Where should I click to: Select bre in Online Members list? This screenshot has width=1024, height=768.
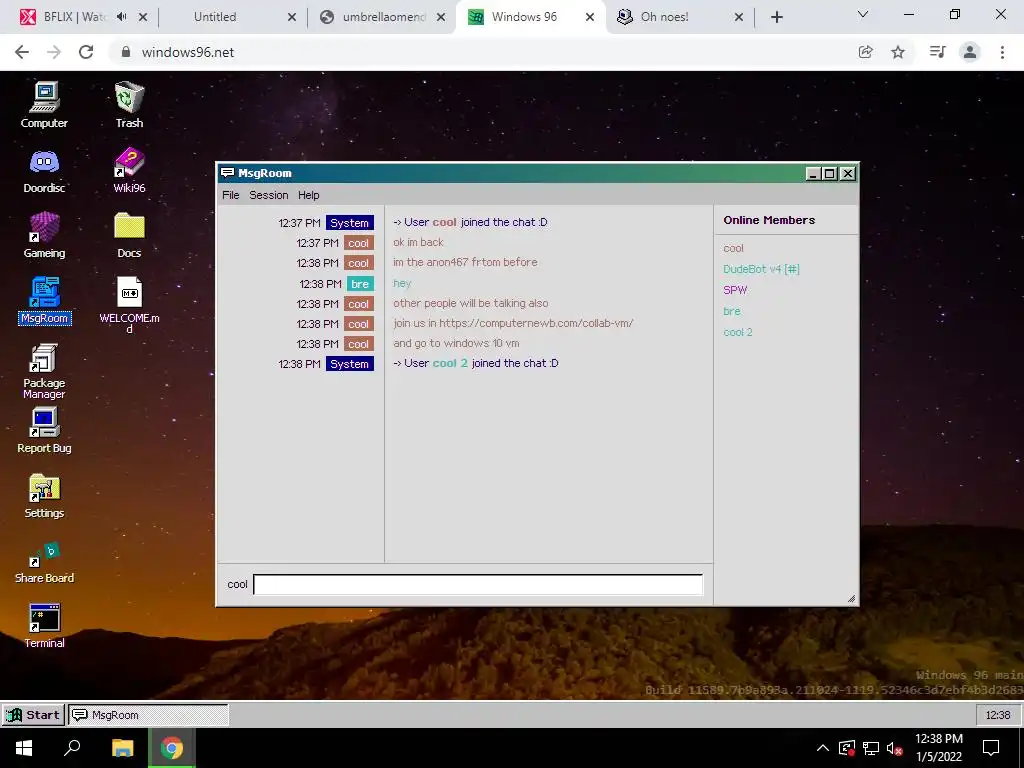[731, 311]
